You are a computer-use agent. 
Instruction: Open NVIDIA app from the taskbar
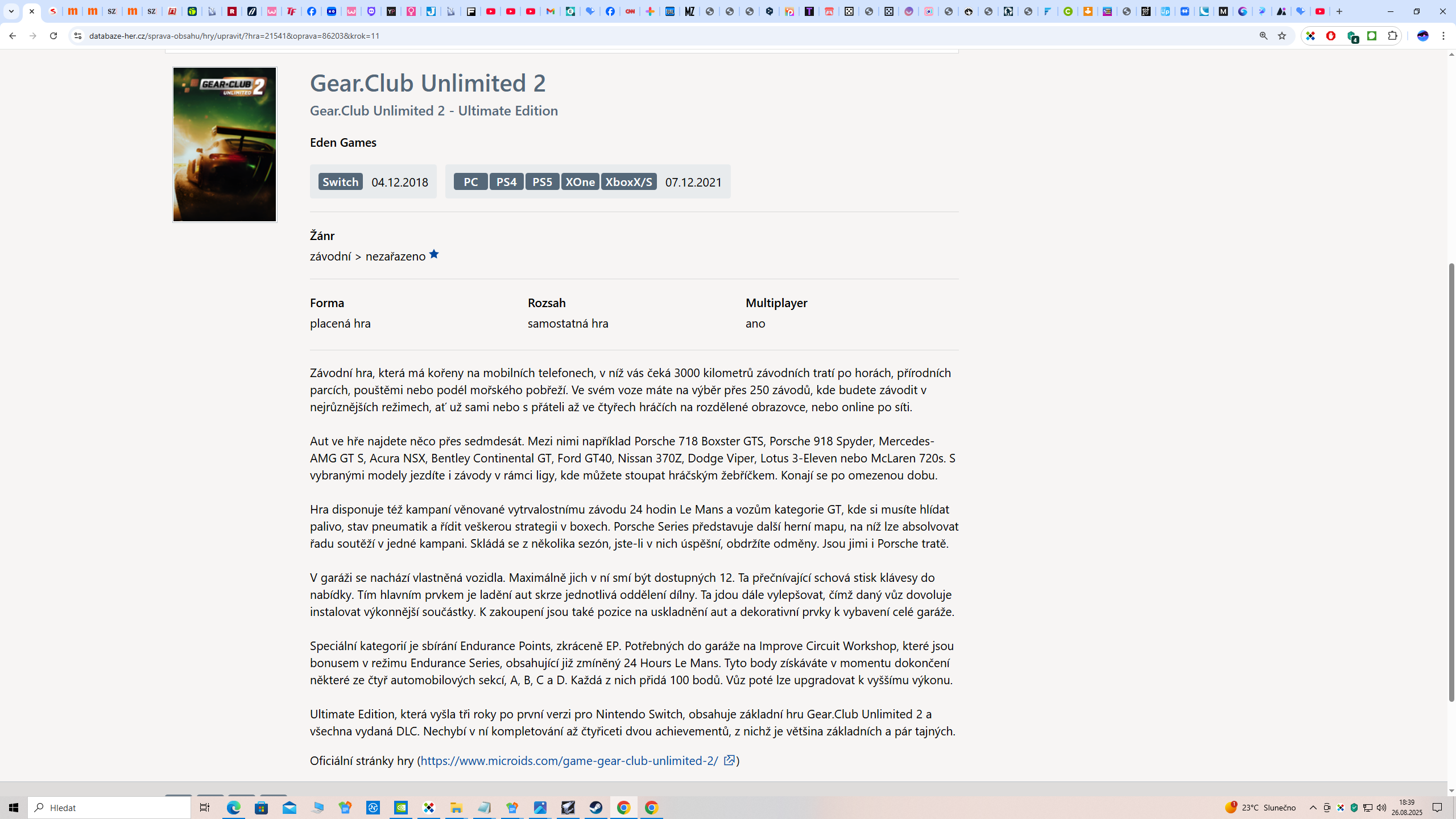click(x=401, y=808)
